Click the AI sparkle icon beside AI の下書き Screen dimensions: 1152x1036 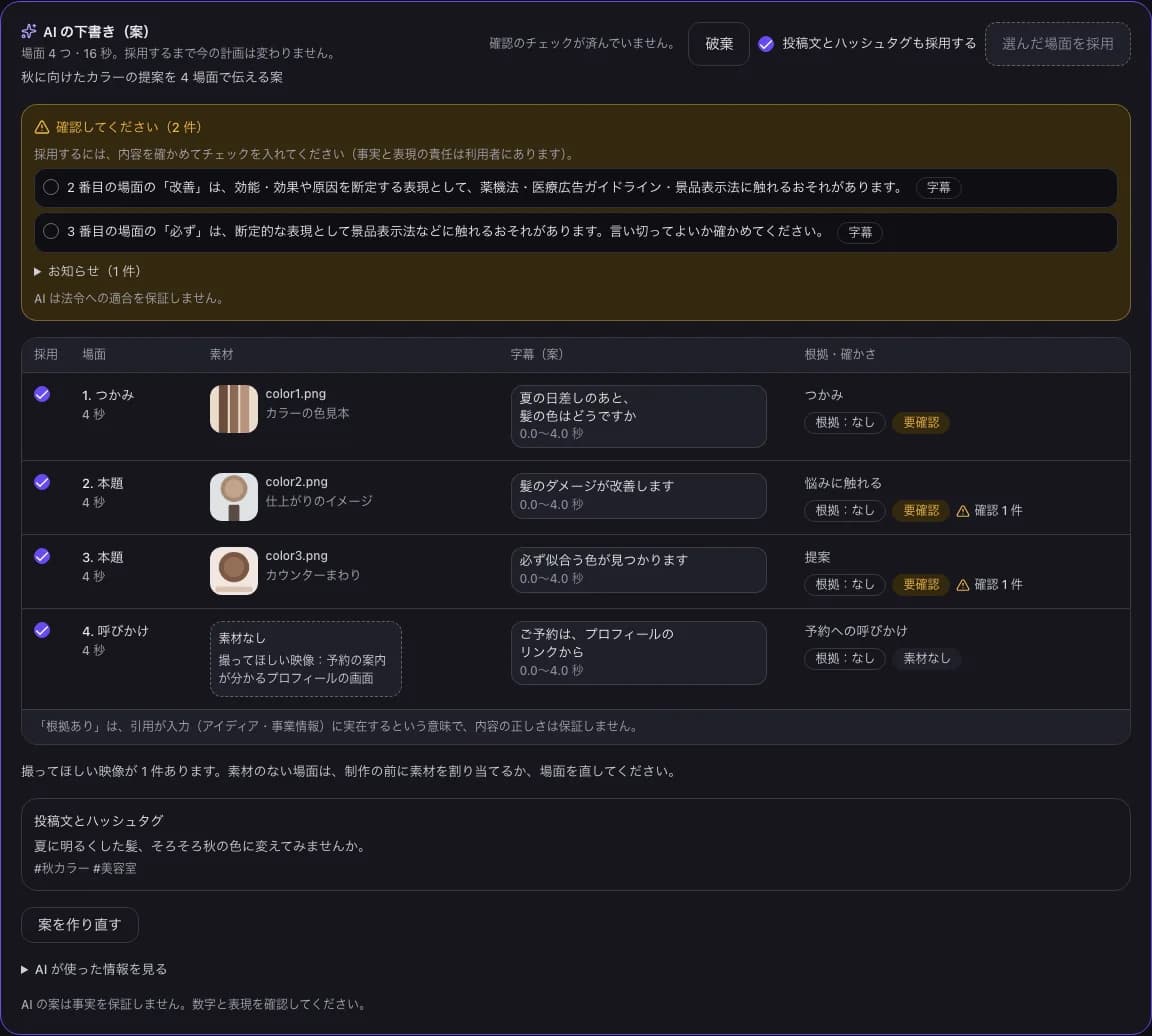pyautogui.click(x=29, y=31)
